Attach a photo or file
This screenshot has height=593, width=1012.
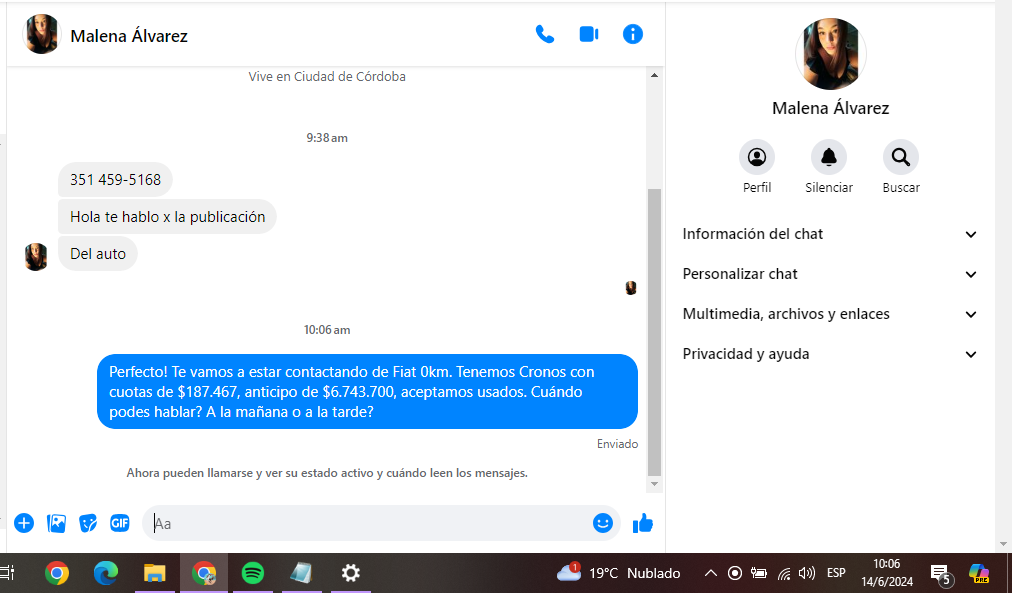click(57, 523)
